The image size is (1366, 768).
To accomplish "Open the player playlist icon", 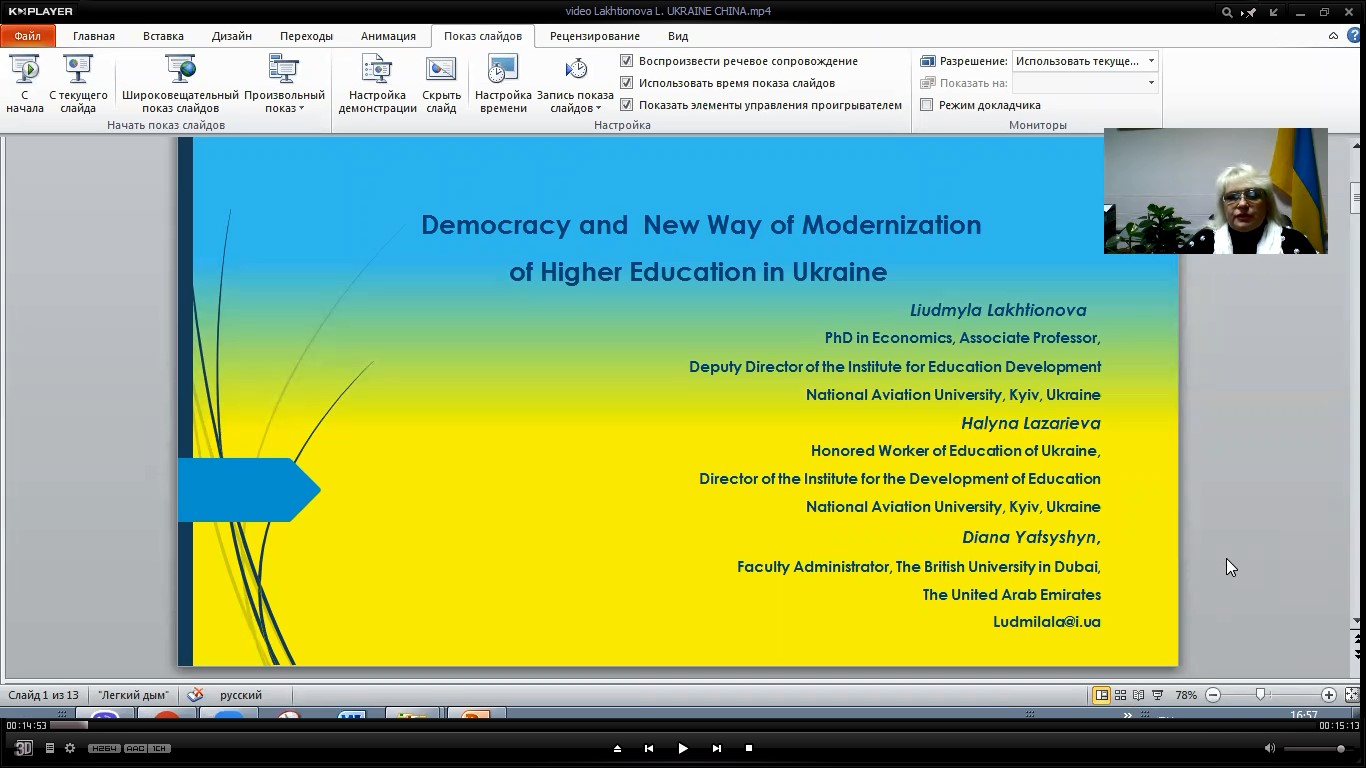I will point(49,748).
